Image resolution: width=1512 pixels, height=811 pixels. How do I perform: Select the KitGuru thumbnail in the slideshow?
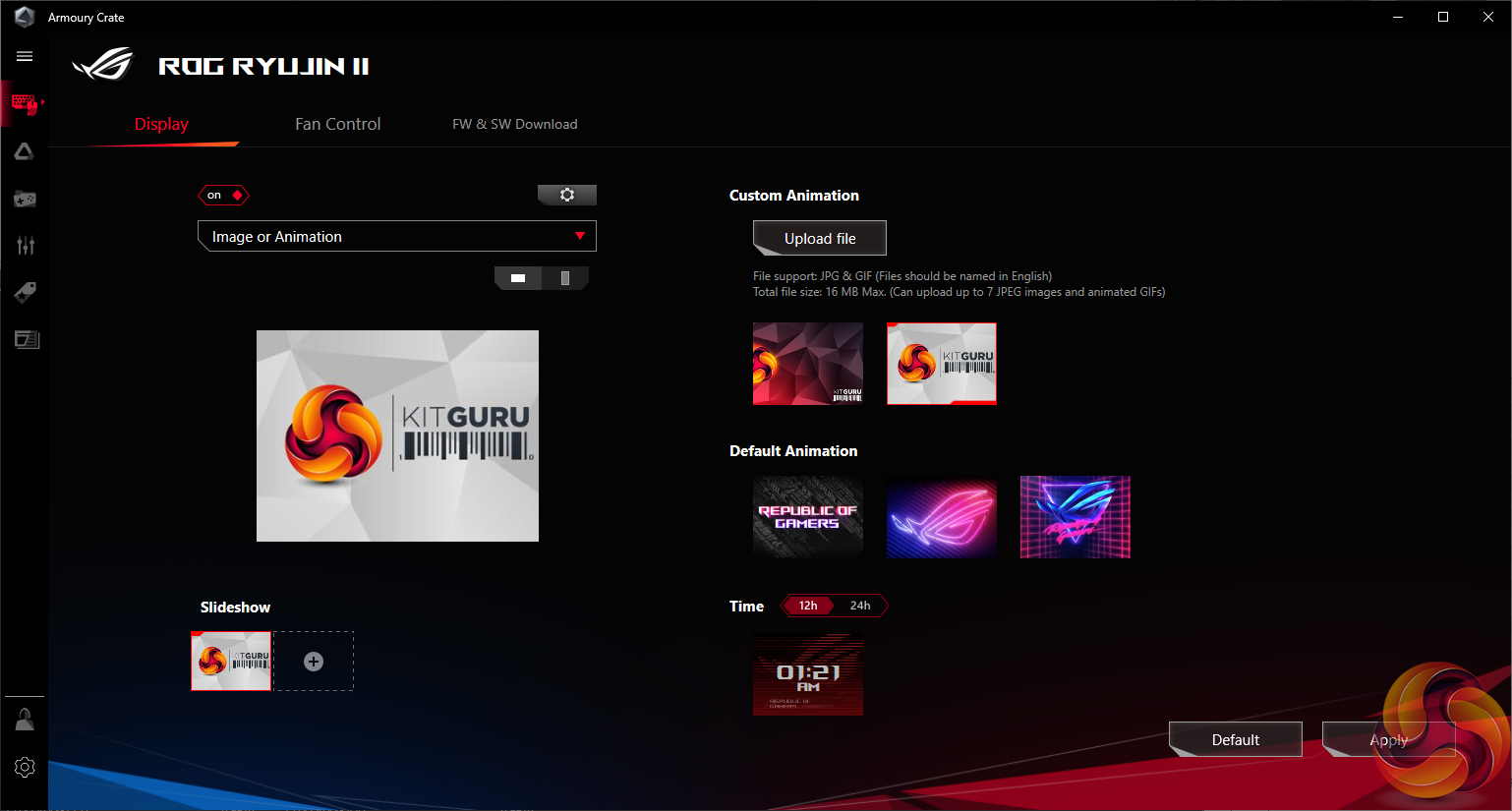(231, 662)
